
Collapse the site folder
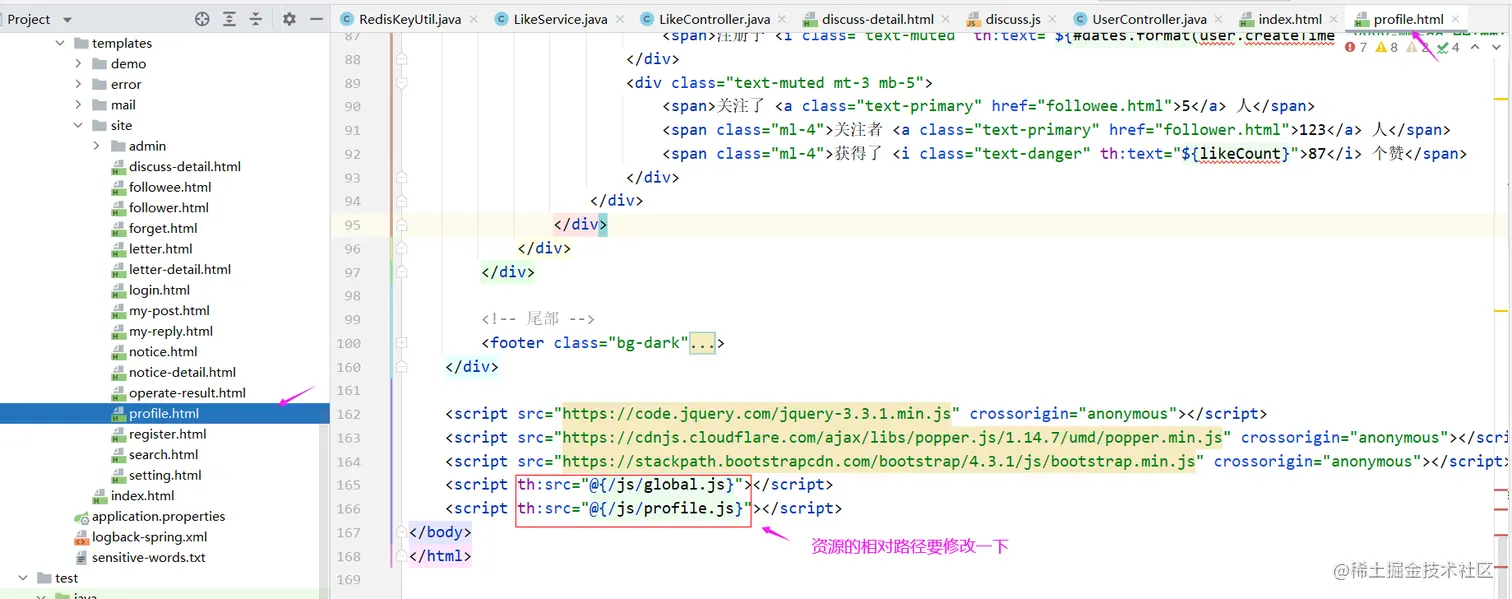click(79, 125)
